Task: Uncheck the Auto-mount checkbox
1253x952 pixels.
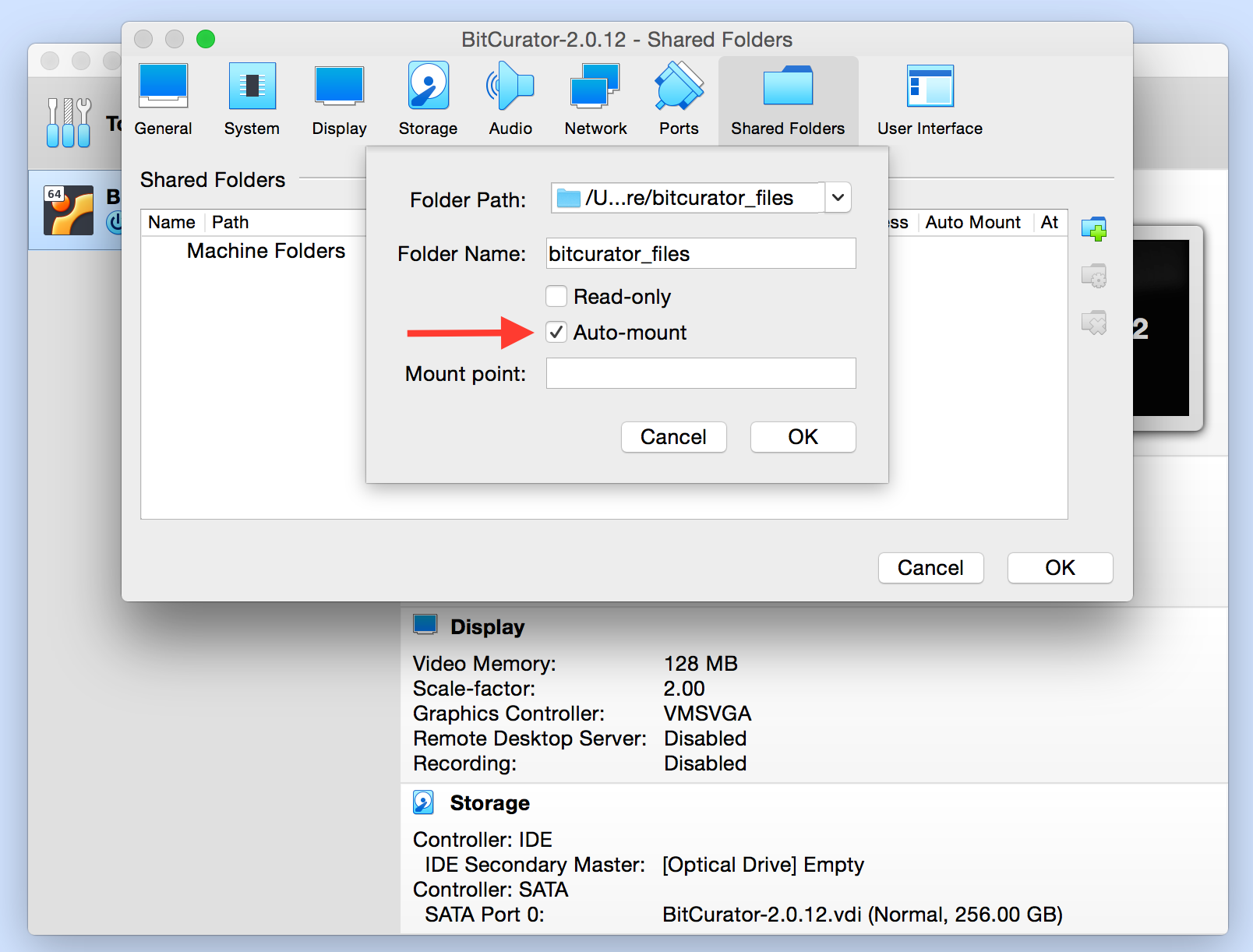Action: 556,333
